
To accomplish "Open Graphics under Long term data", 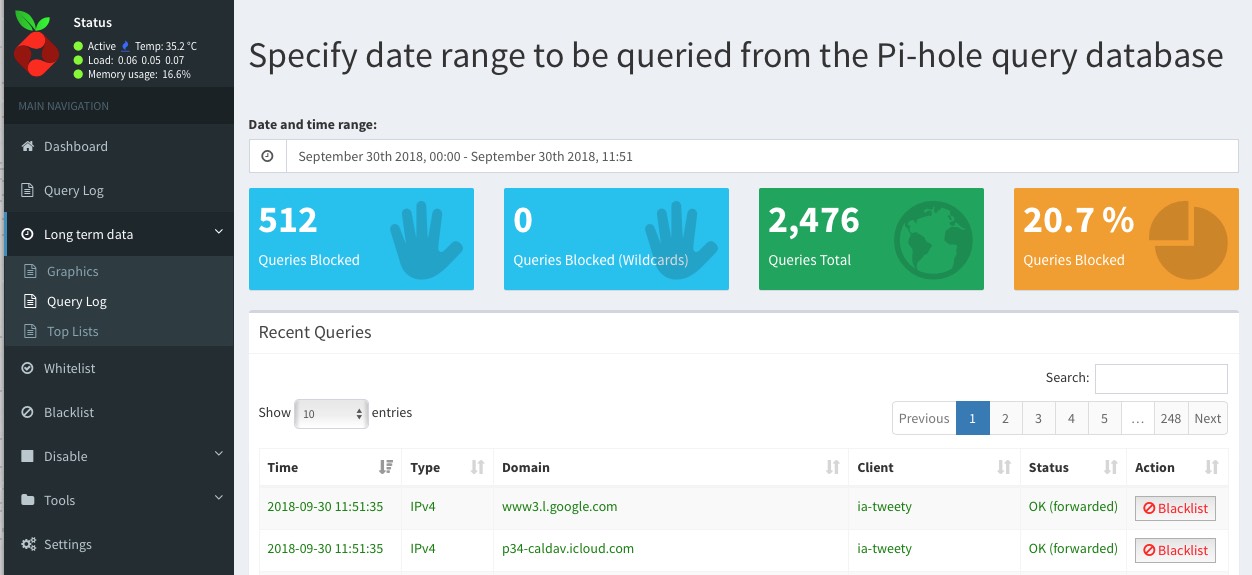I will [x=72, y=271].
